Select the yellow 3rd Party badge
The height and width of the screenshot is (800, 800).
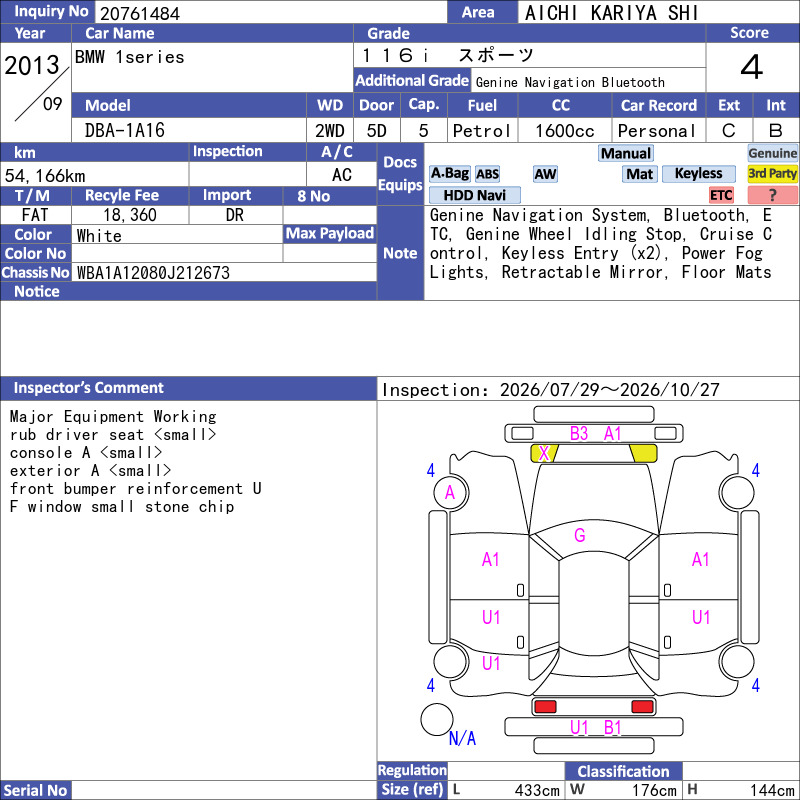(772, 174)
